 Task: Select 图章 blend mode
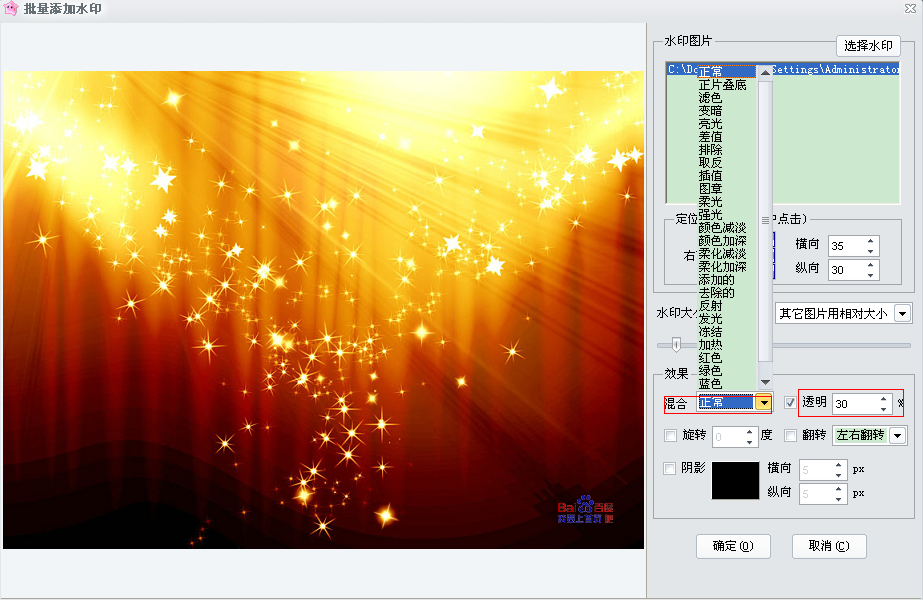[x=710, y=188]
